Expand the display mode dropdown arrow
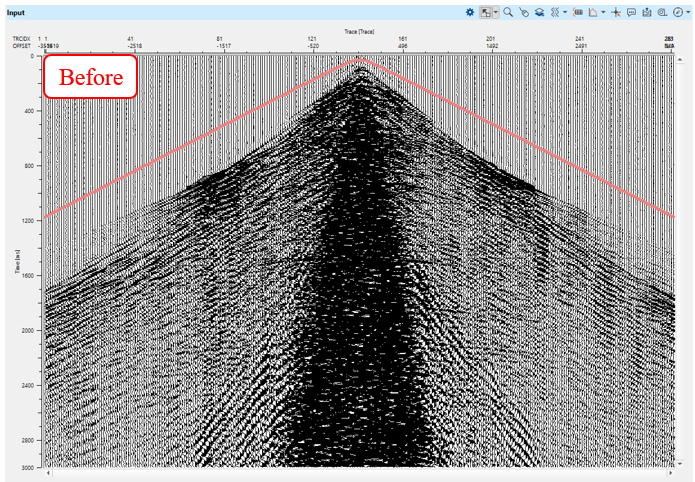Image resolution: width=695 pixels, height=482 pixels. 496,12
